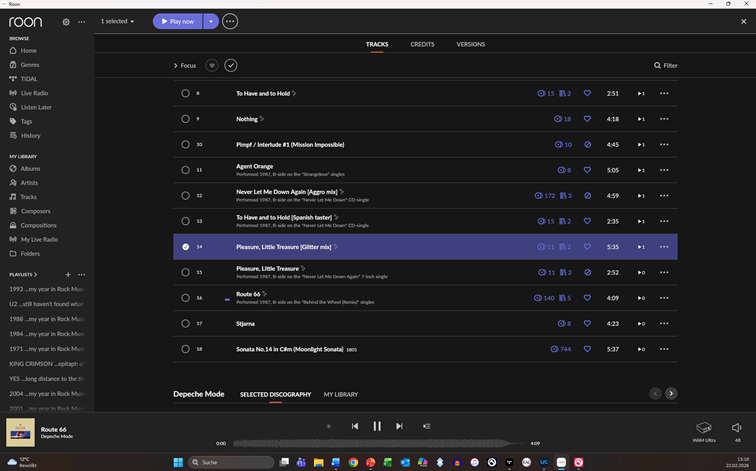Open the '1 selected' dropdown
This screenshot has height=471, width=756.
(x=117, y=21)
